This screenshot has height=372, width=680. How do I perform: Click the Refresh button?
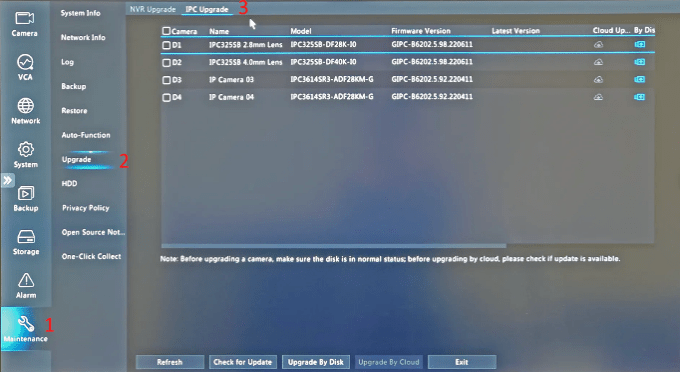coord(170,362)
